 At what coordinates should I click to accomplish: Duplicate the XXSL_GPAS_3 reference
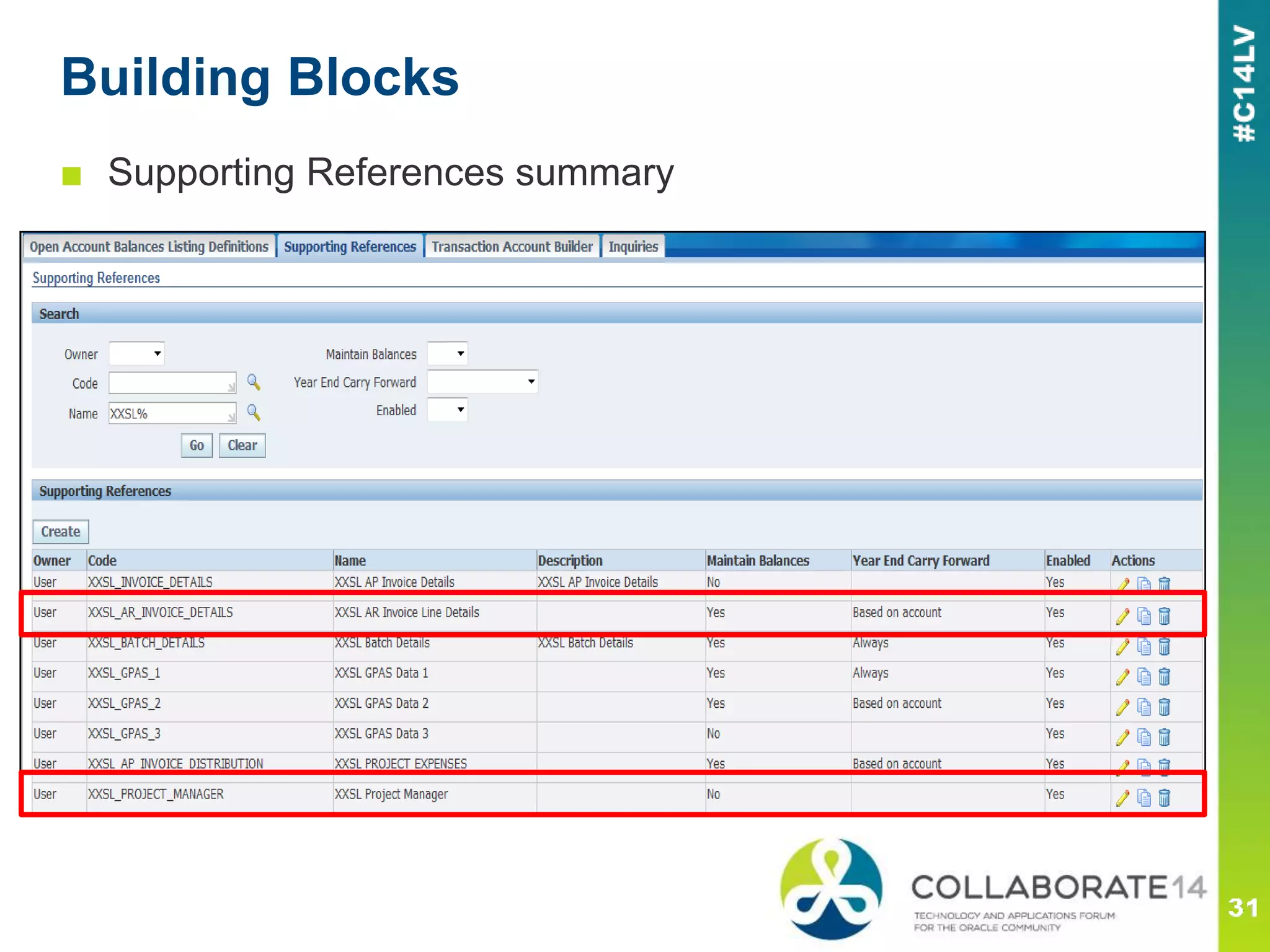click(x=1144, y=738)
